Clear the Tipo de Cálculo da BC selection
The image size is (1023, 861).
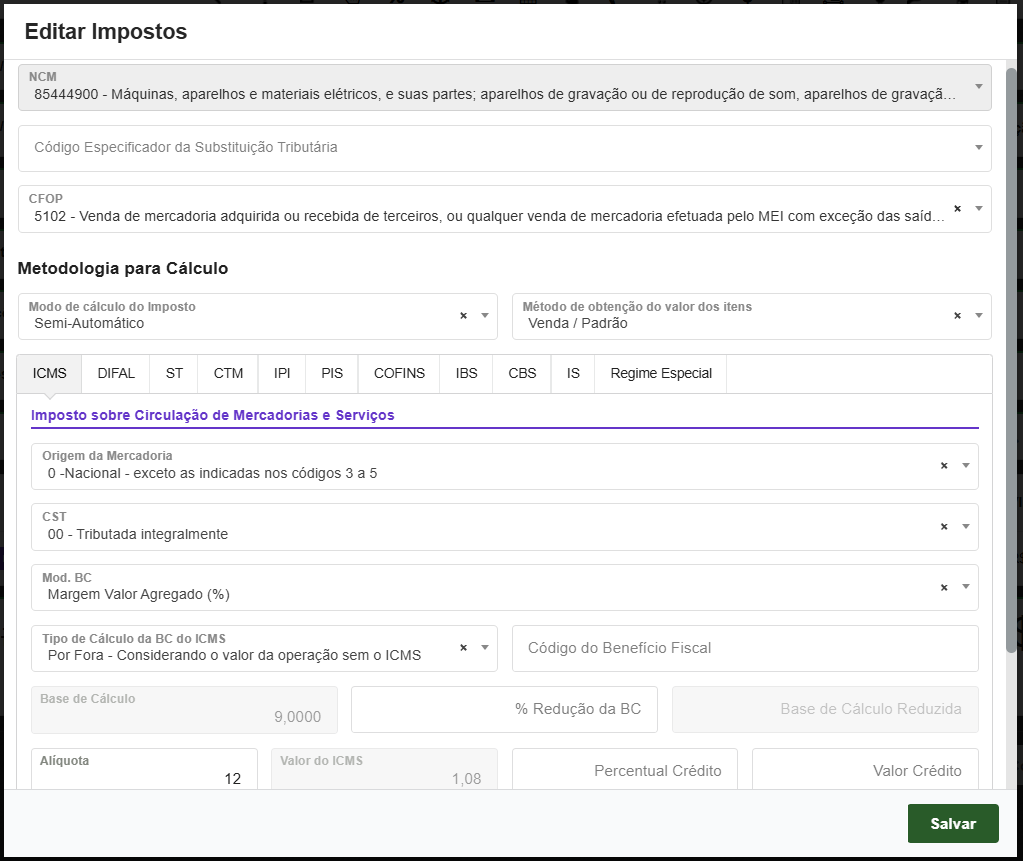(462, 648)
